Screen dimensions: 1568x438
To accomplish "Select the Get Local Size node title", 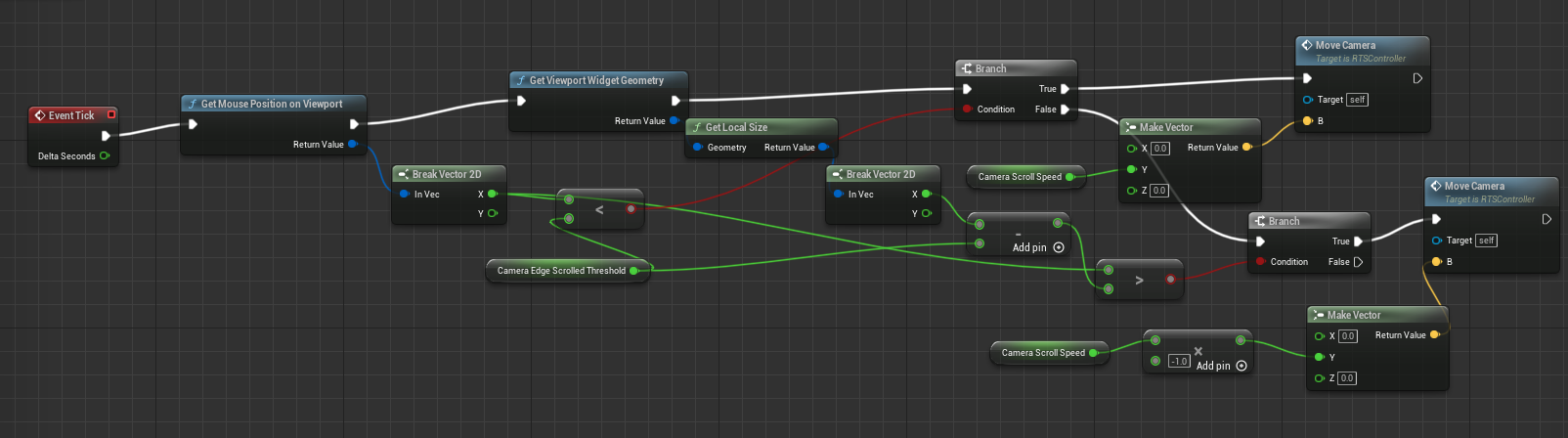I will [736, 127].
